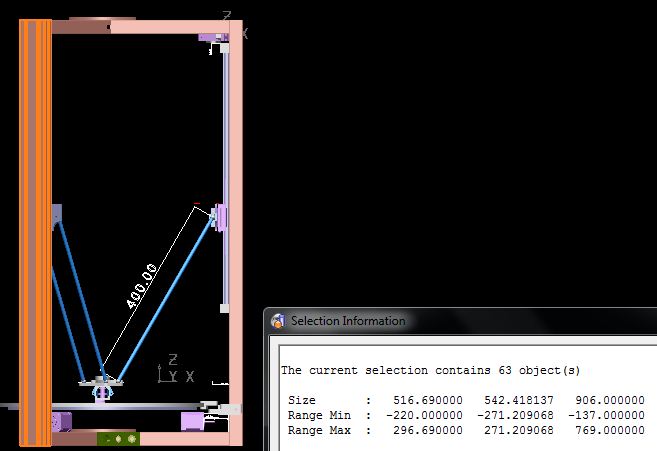Screen dimensions: 657x451
Task: Select the right carriage on the vertical rail
Action: (x=219, y=216)
